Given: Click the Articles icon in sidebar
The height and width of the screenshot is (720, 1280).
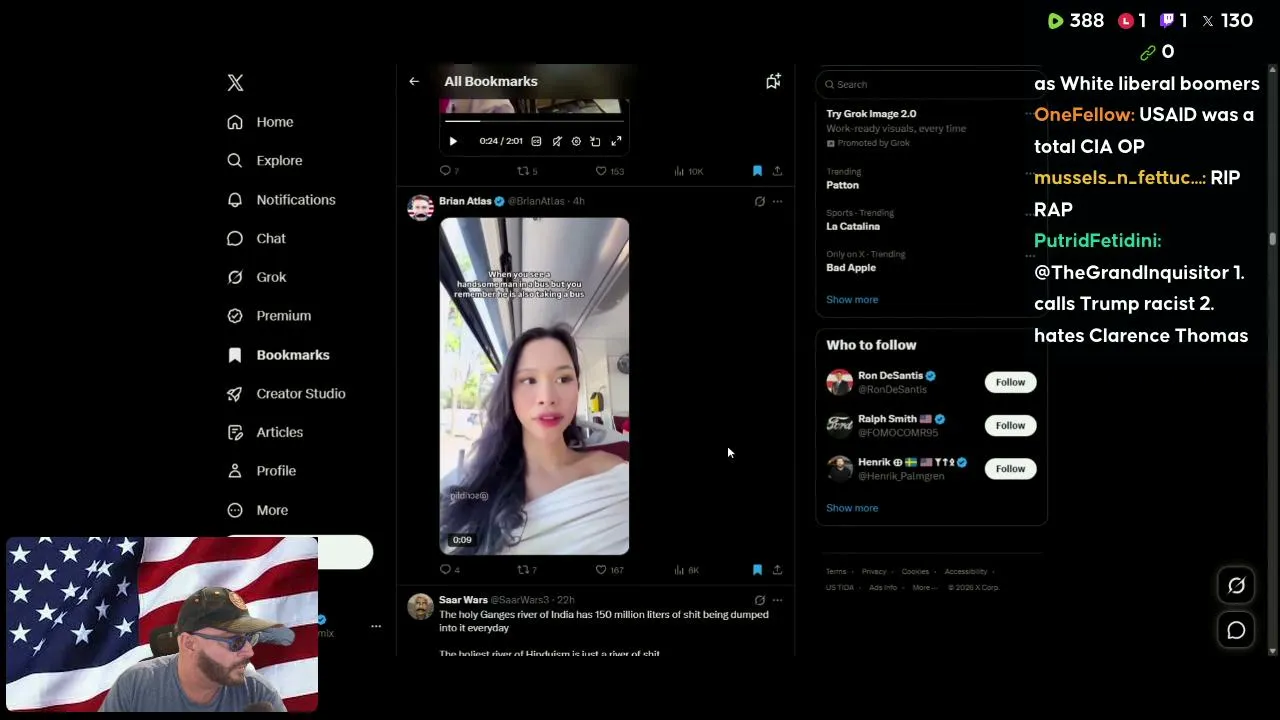Looking at the screenshot, I should point(235,432).
